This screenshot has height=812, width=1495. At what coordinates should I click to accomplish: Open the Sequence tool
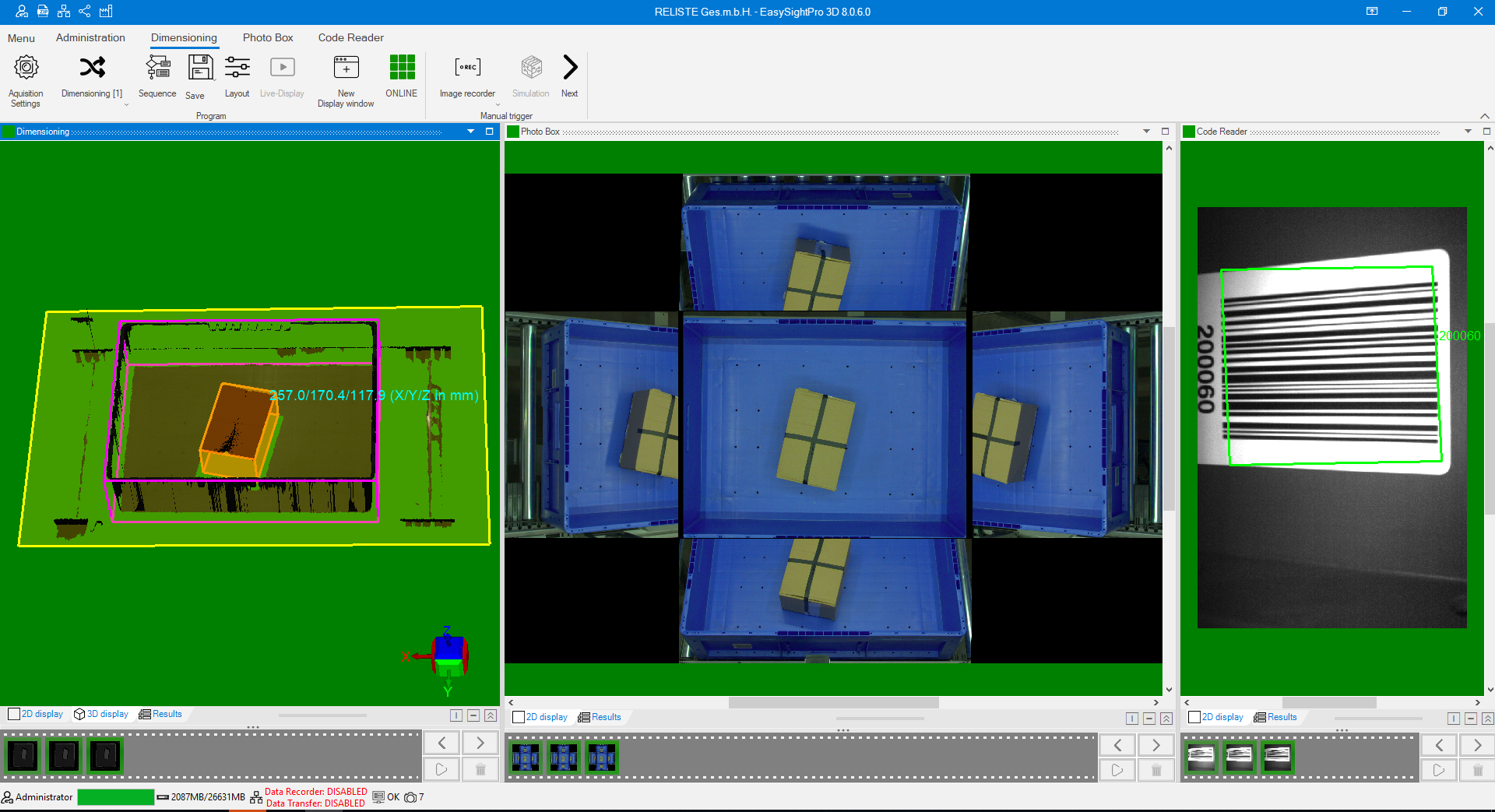pyautogui.click(x=157, y=69)
